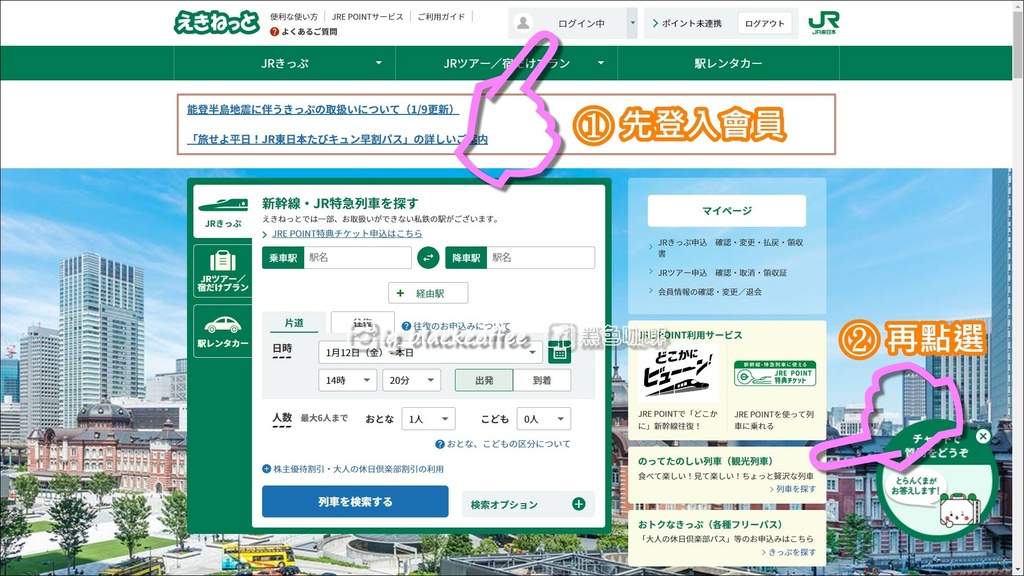Select the 到着 arrival time option
The width and height of the screenshot is (1024, 576).
pyautogui.click(x=541, y=380)
